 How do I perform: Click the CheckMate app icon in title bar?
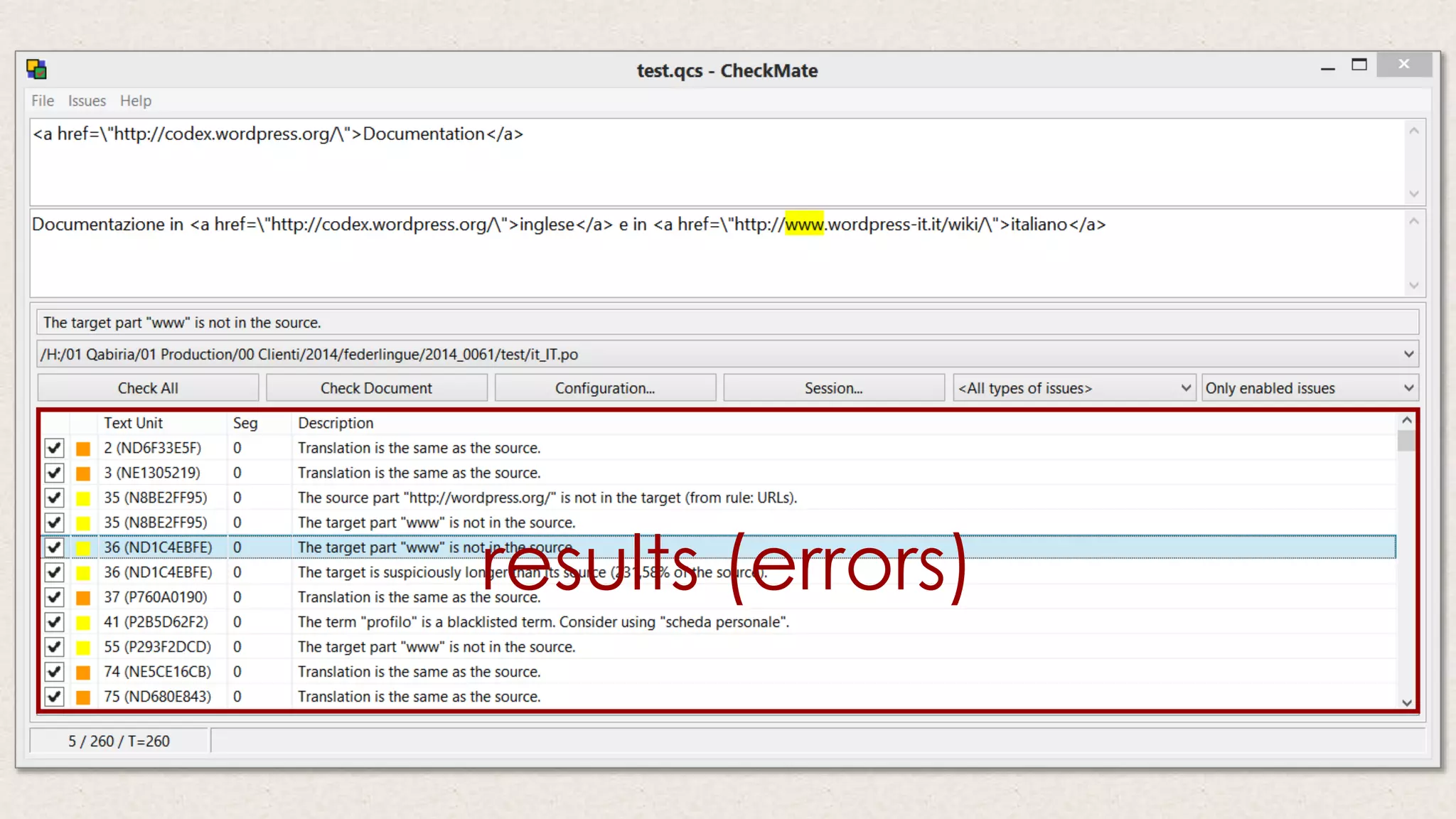point(37,69)
